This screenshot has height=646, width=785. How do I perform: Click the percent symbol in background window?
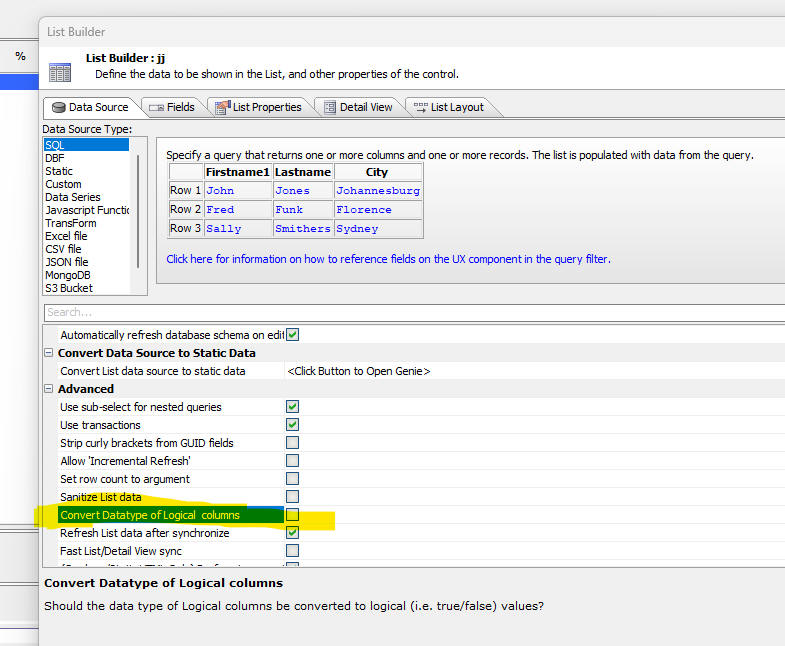click(21, 56)
